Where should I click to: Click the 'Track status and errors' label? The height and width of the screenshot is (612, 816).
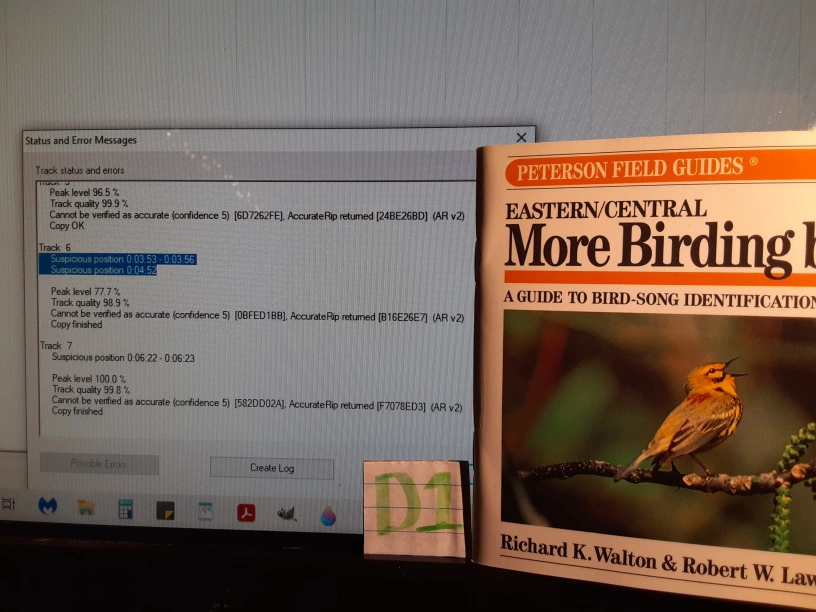click(80, 171)
